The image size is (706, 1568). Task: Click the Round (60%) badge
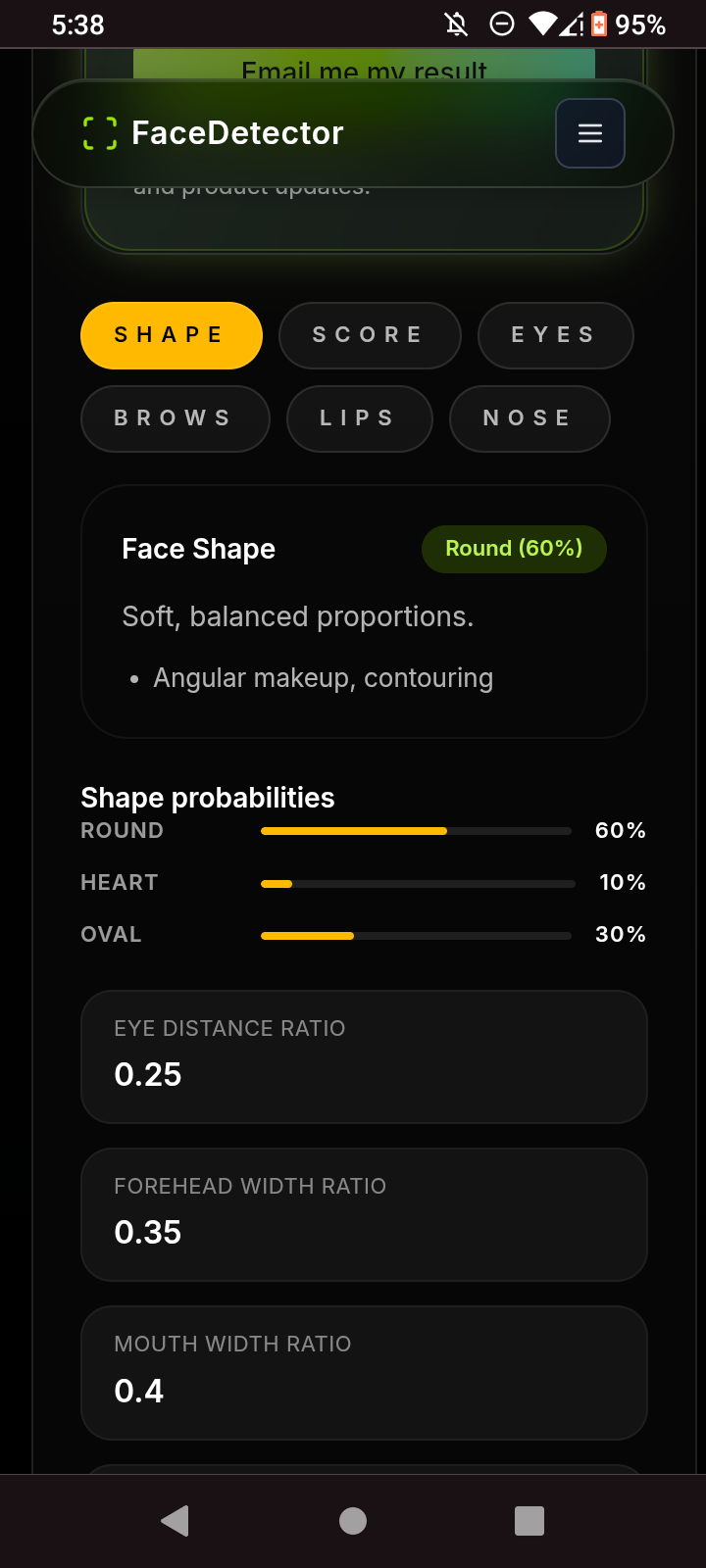pyautogui.click(x=514, y=549)
